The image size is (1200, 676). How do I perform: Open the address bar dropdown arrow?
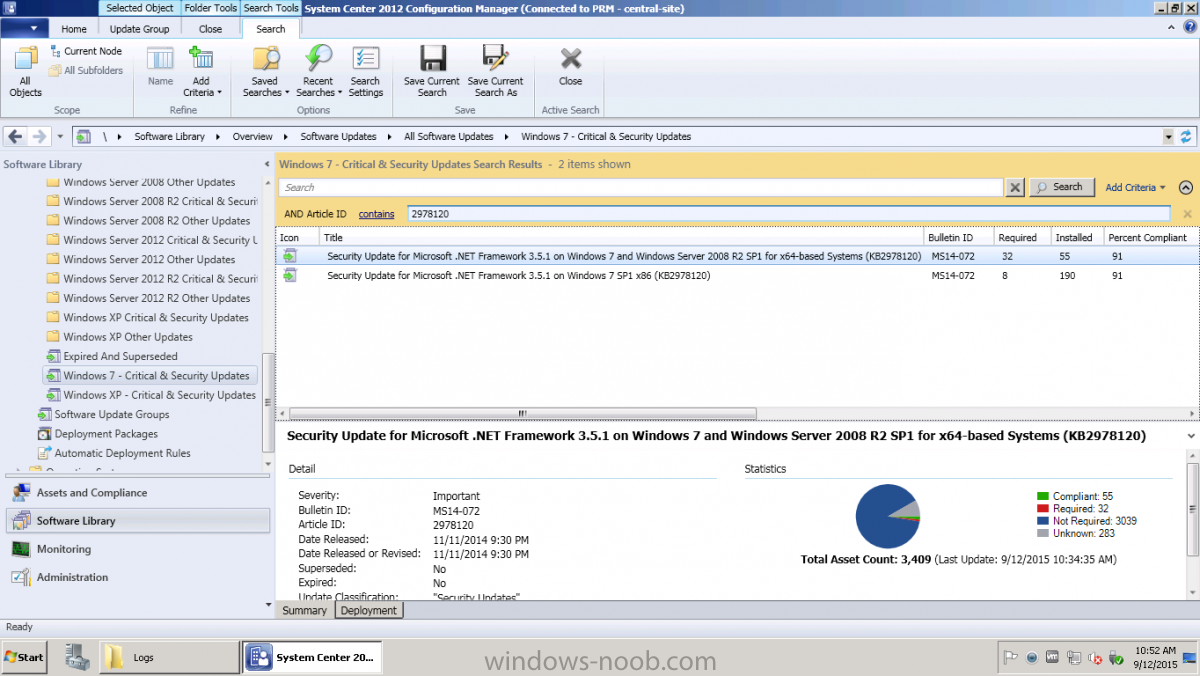click(x=1168, y=137)
